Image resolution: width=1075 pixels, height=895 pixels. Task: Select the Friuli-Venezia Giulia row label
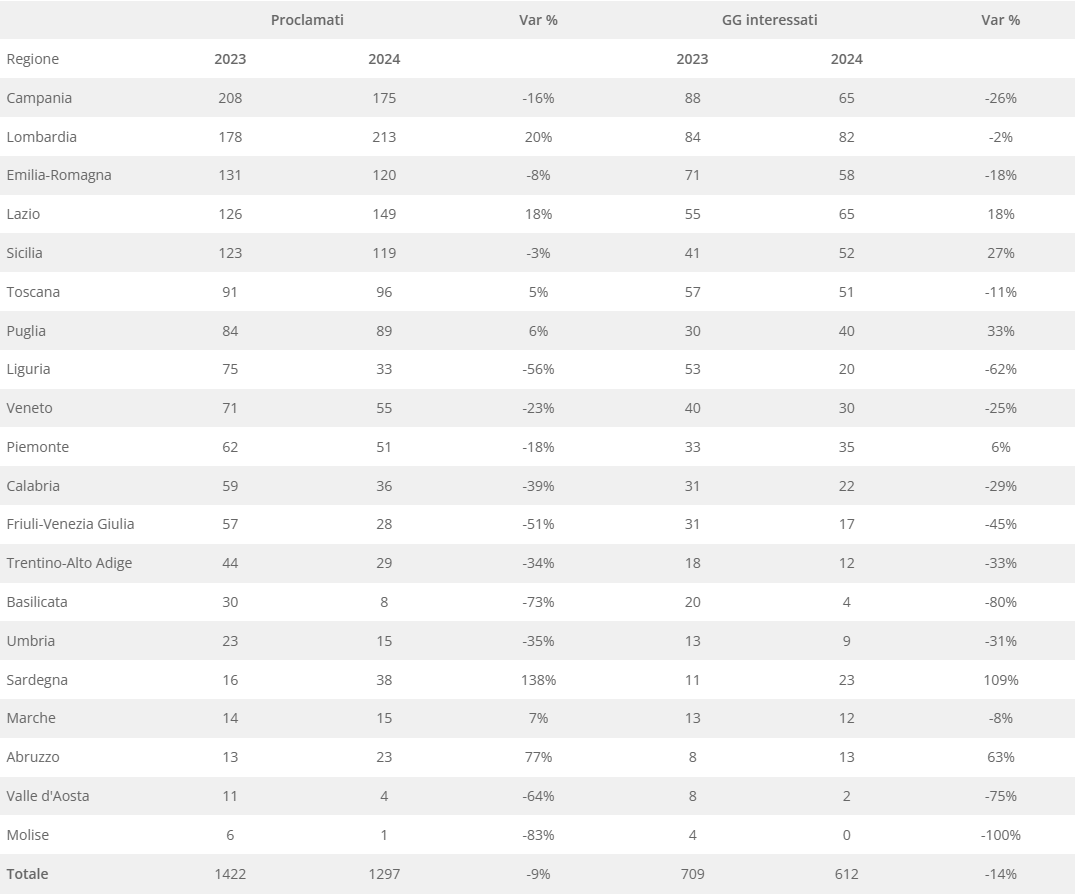[x=70, y=524]
